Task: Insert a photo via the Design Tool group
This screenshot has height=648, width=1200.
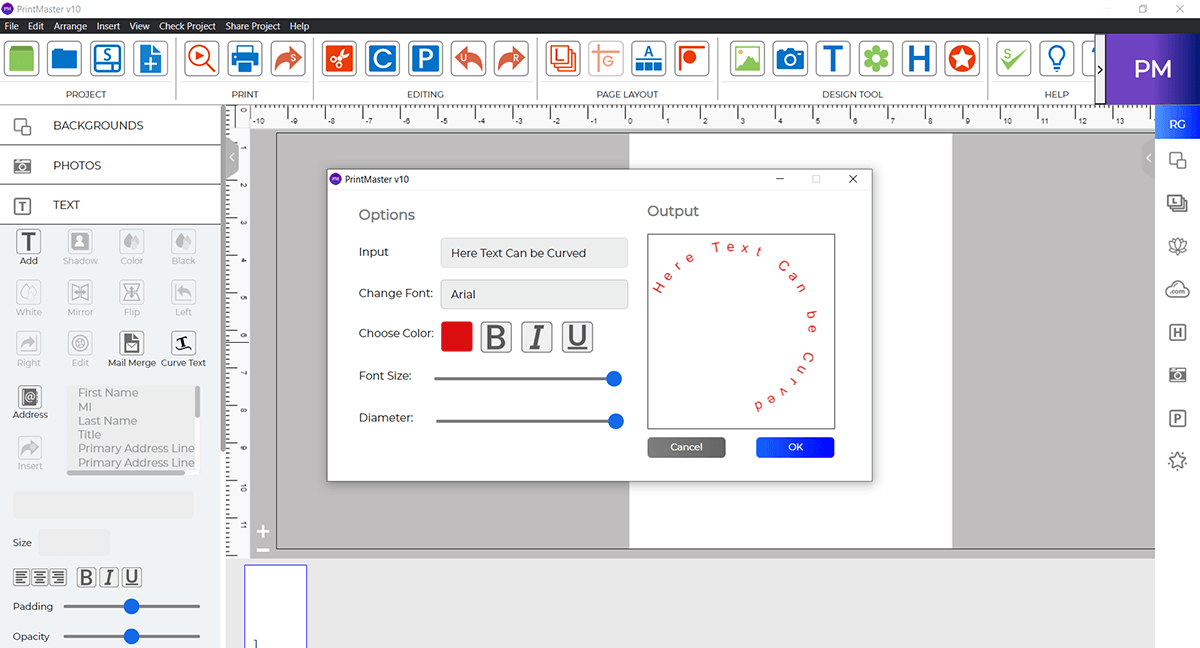Action: point(746,58)
